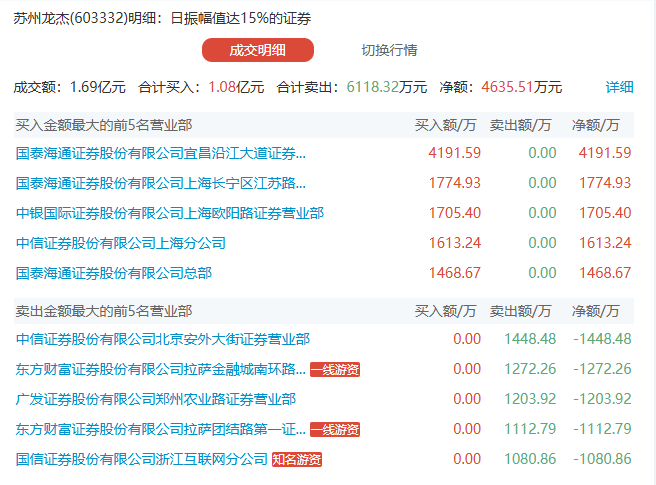Click 净额/万 header in top sellers table
Screen dimensions: 656x485
point(596,311)
